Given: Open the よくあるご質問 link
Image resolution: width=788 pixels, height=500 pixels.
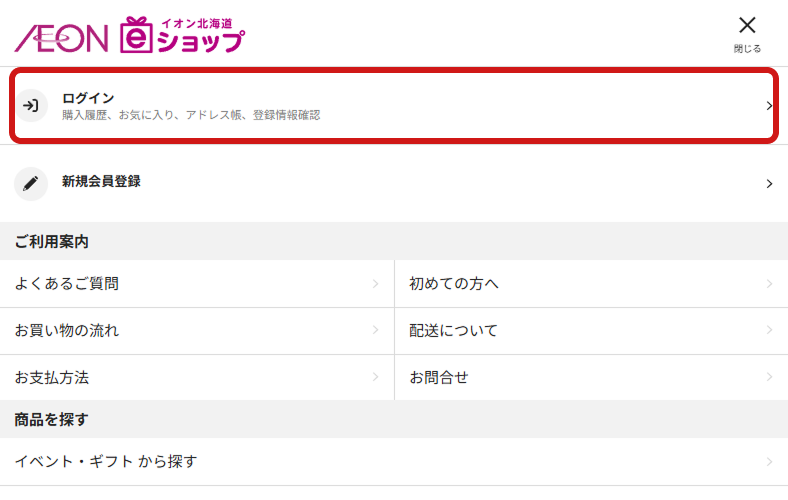Looking at the screenshot, I should 67,284.
